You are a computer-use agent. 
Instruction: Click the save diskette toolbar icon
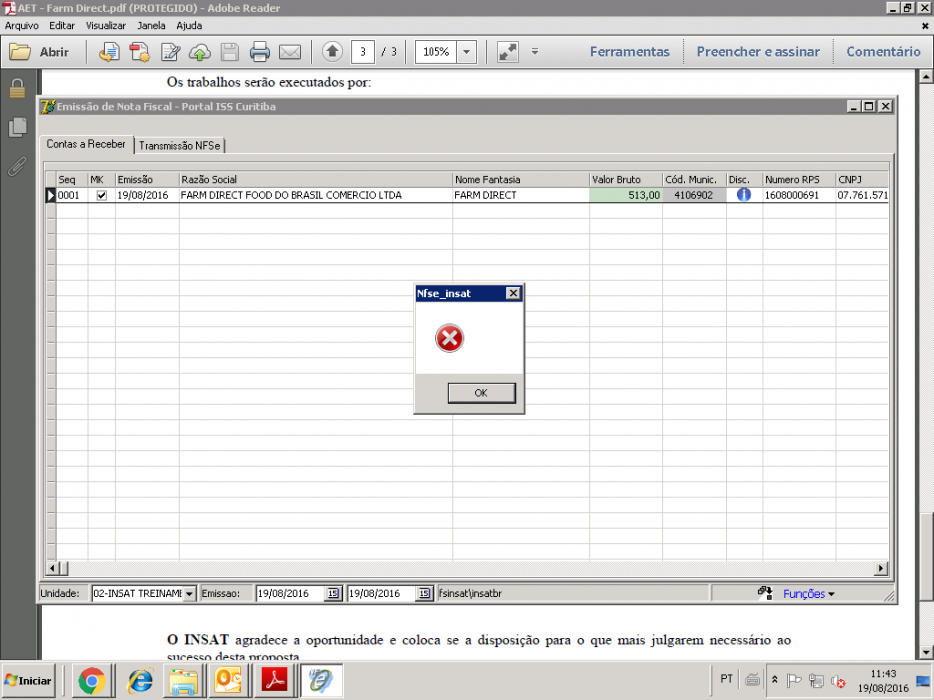point(229,52)
